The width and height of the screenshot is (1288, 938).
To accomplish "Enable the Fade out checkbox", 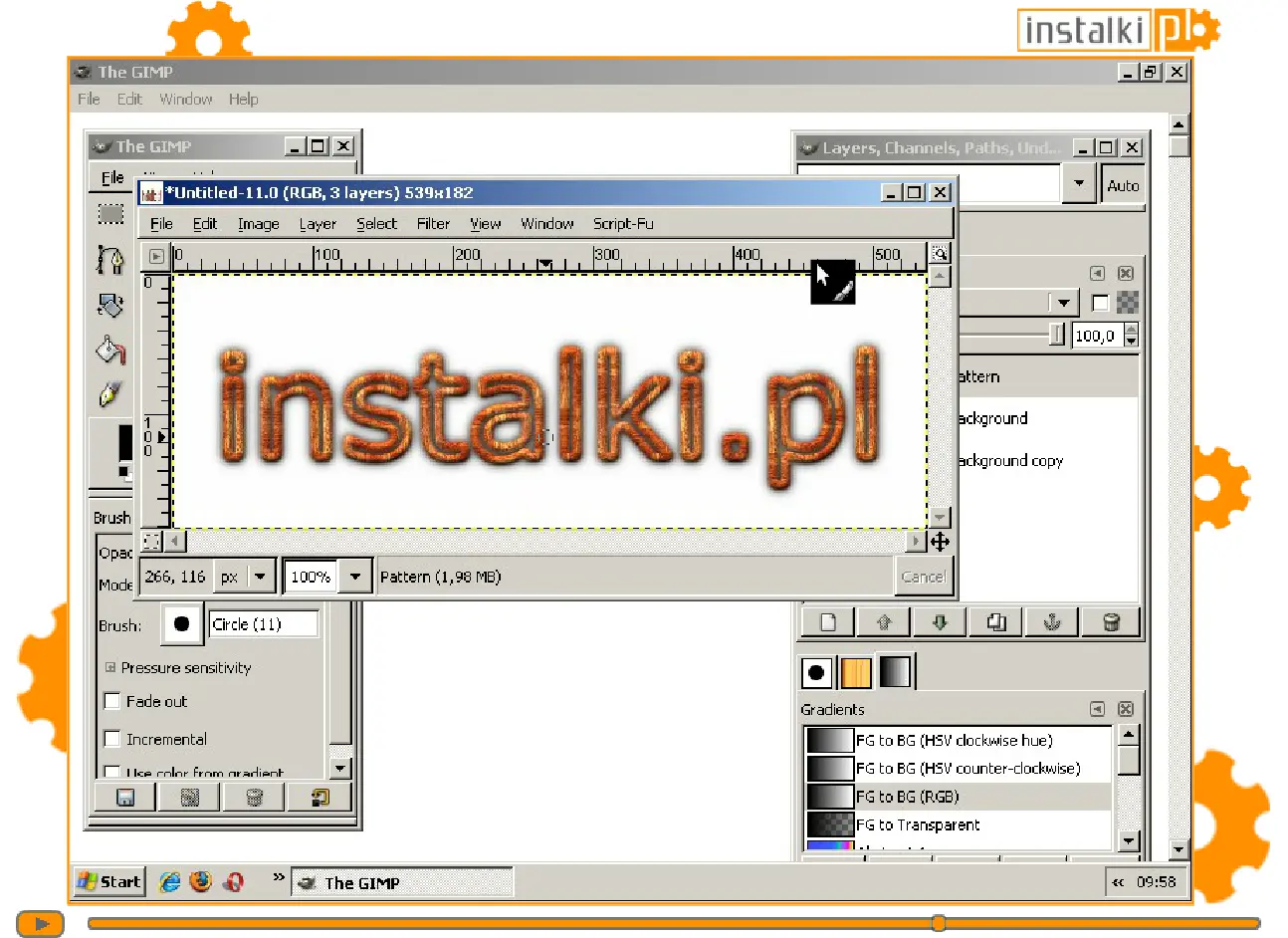I will coord(112,701).
